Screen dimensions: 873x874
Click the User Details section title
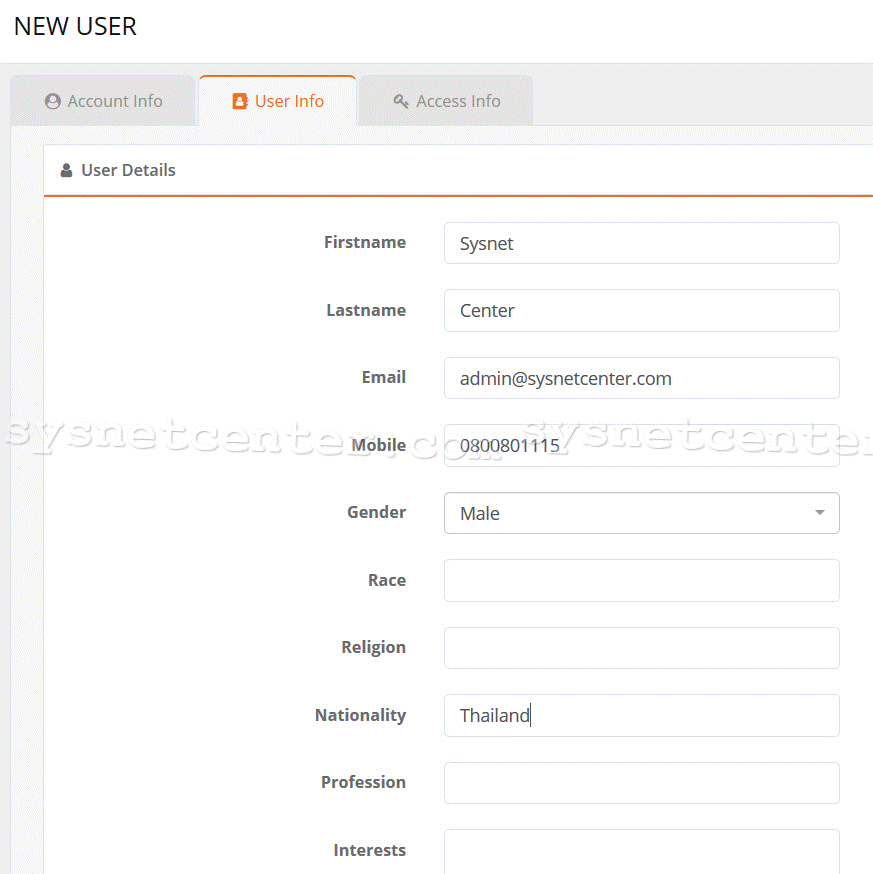(x=128, y=170)
